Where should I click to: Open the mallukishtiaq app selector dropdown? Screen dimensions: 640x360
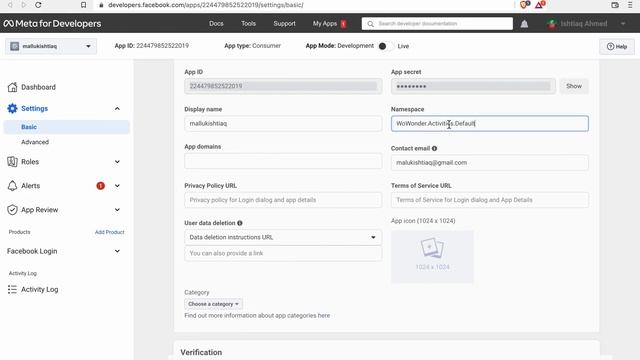[x=51, y=46]
